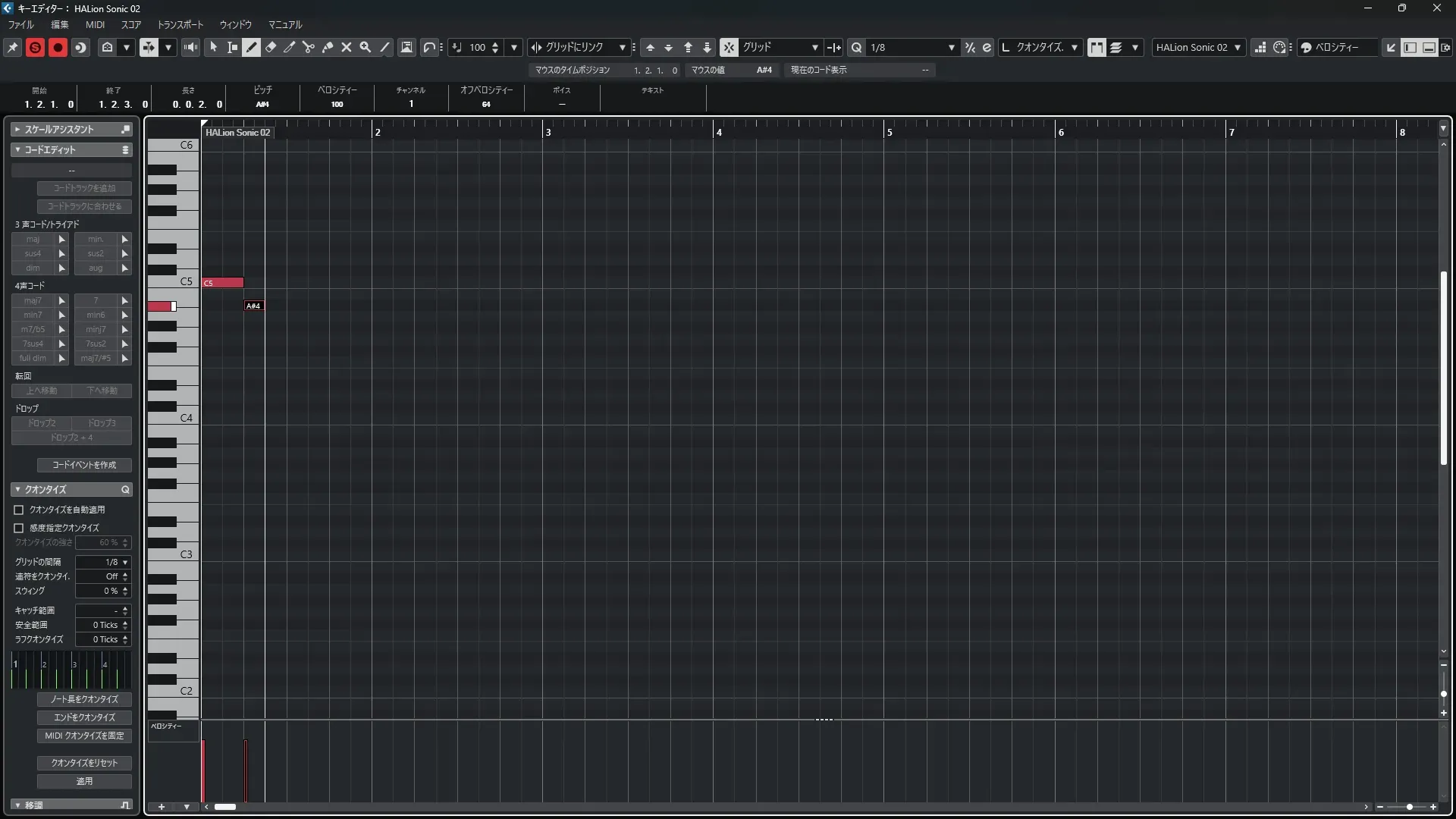The height and width of the screenshot is (819, 1456).
Task: Select the Mute tool
Action: coord(347,47)
